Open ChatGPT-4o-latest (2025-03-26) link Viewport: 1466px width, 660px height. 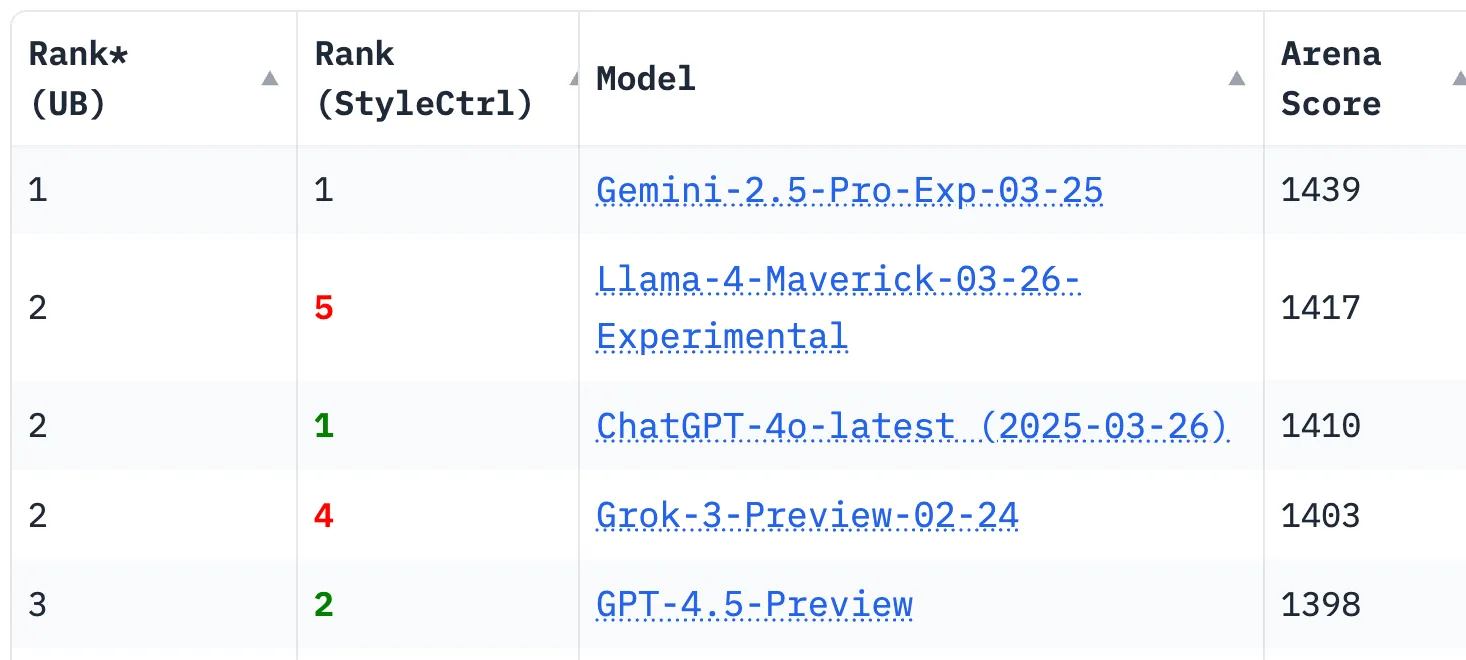tap(912, 427)
